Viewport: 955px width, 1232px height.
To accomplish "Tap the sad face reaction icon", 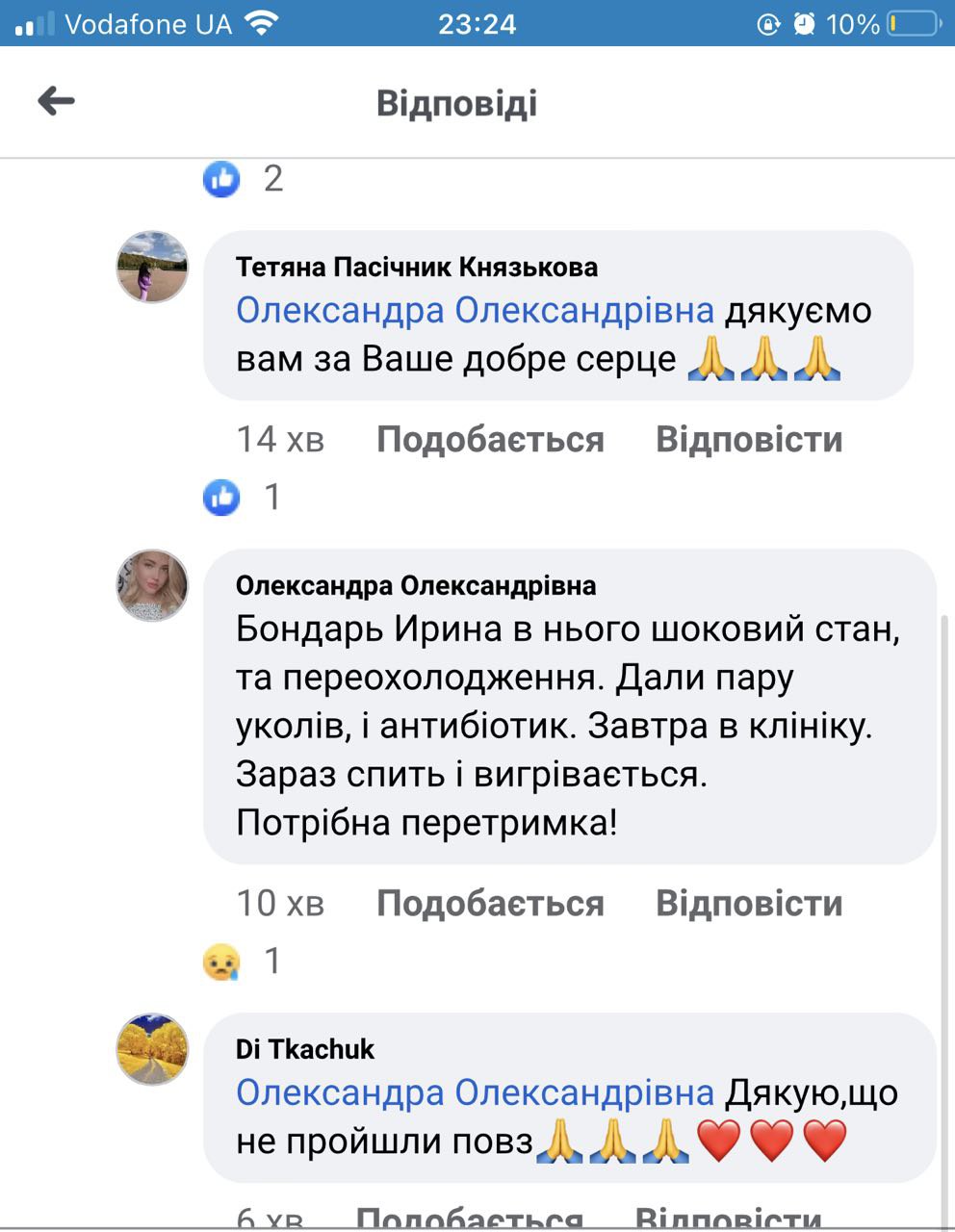I will point(221,961).
